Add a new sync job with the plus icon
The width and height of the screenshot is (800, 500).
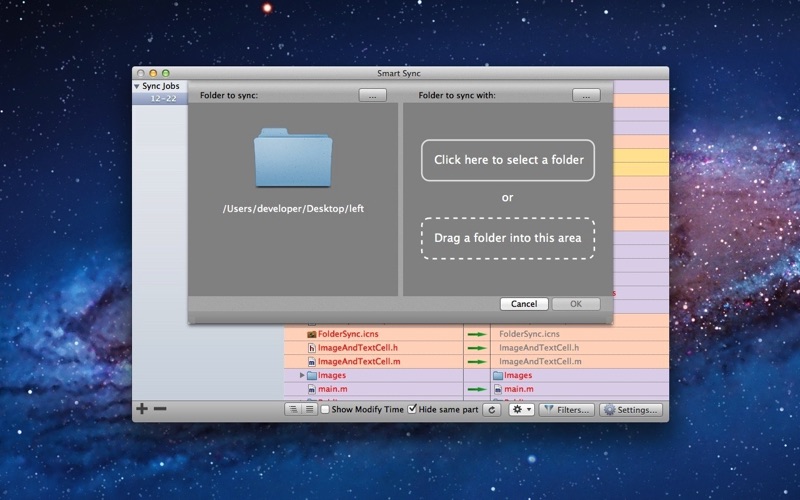click(x=142, y=408)
